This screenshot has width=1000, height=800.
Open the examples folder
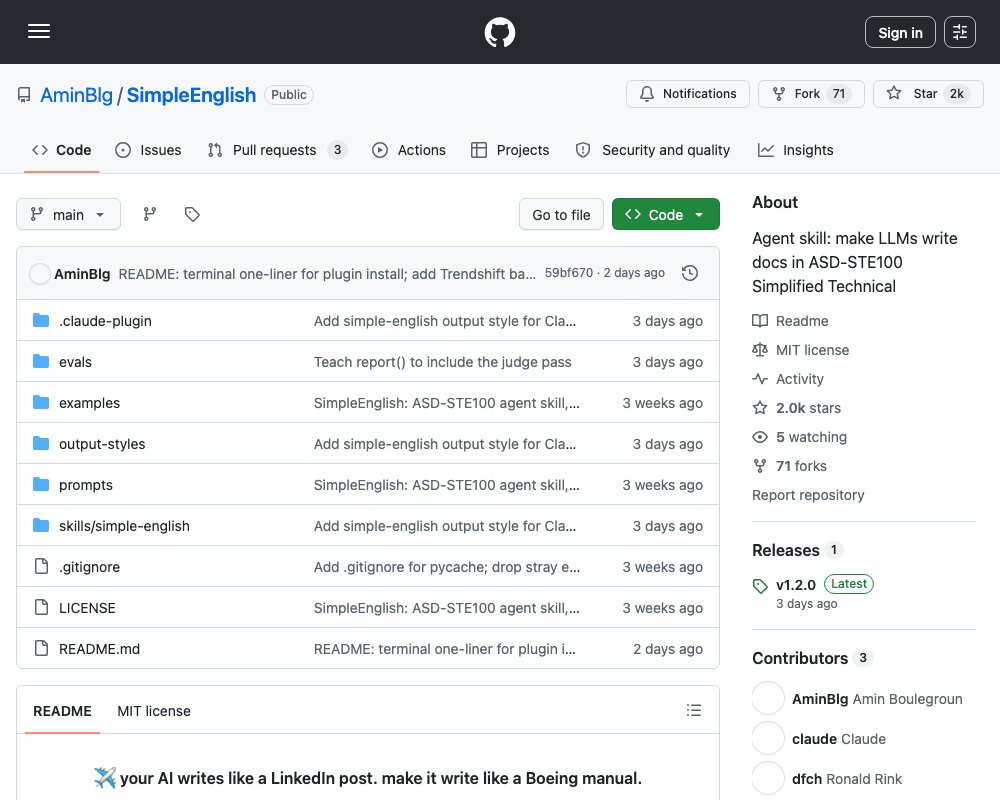89,403
